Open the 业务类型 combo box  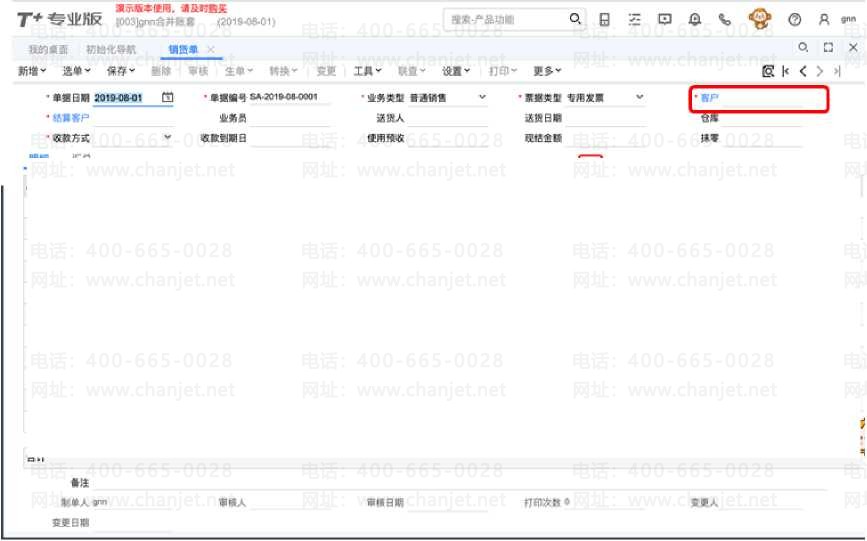click(x=448, y=97)
